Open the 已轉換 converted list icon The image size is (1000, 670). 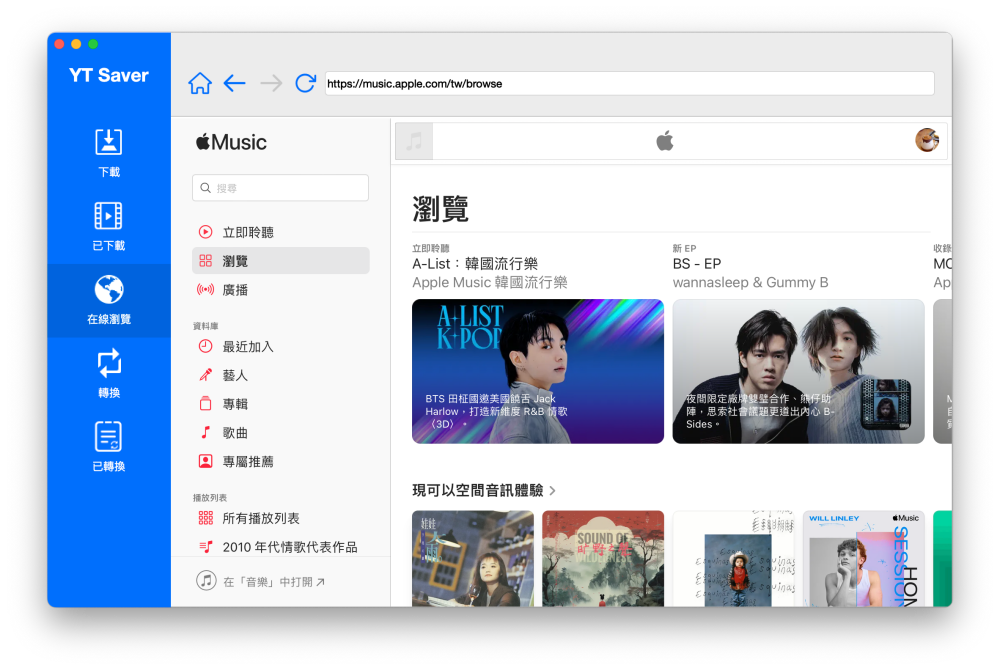[x=108, y=437]
